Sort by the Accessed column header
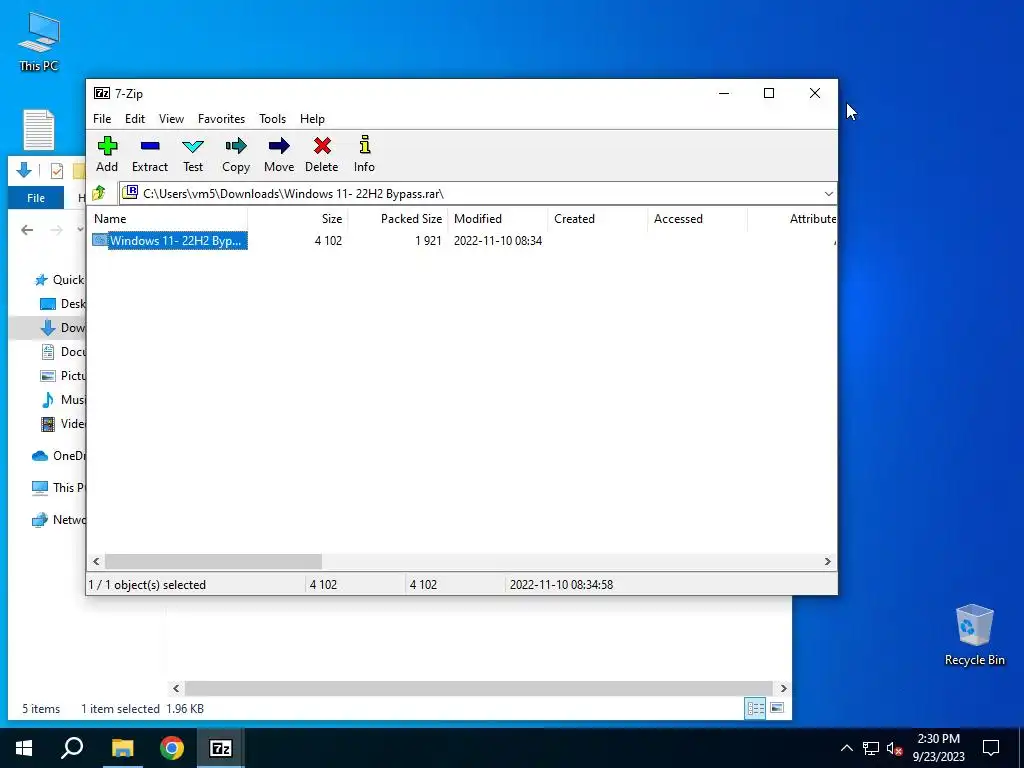Viewport: 1024px width, 768px height. (x=697, y=219)
